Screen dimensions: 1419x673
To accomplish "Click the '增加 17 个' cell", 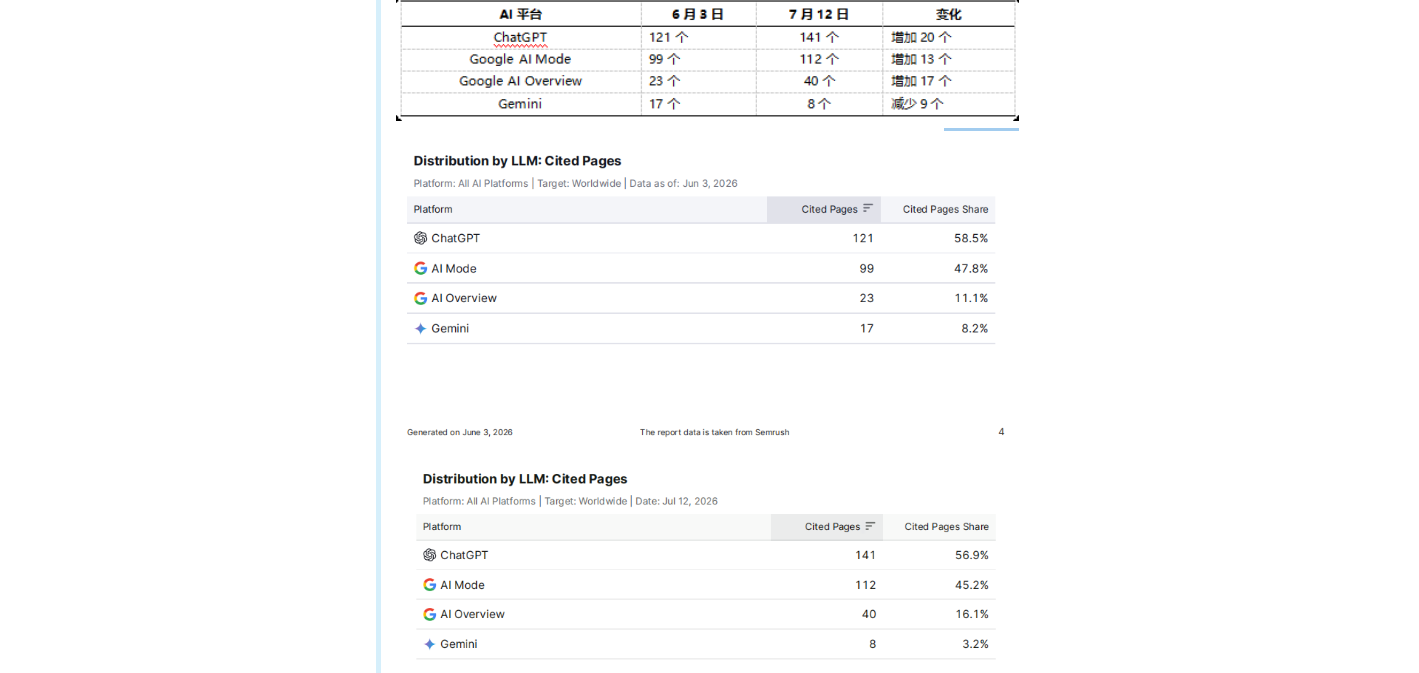I will coord(948,81).
